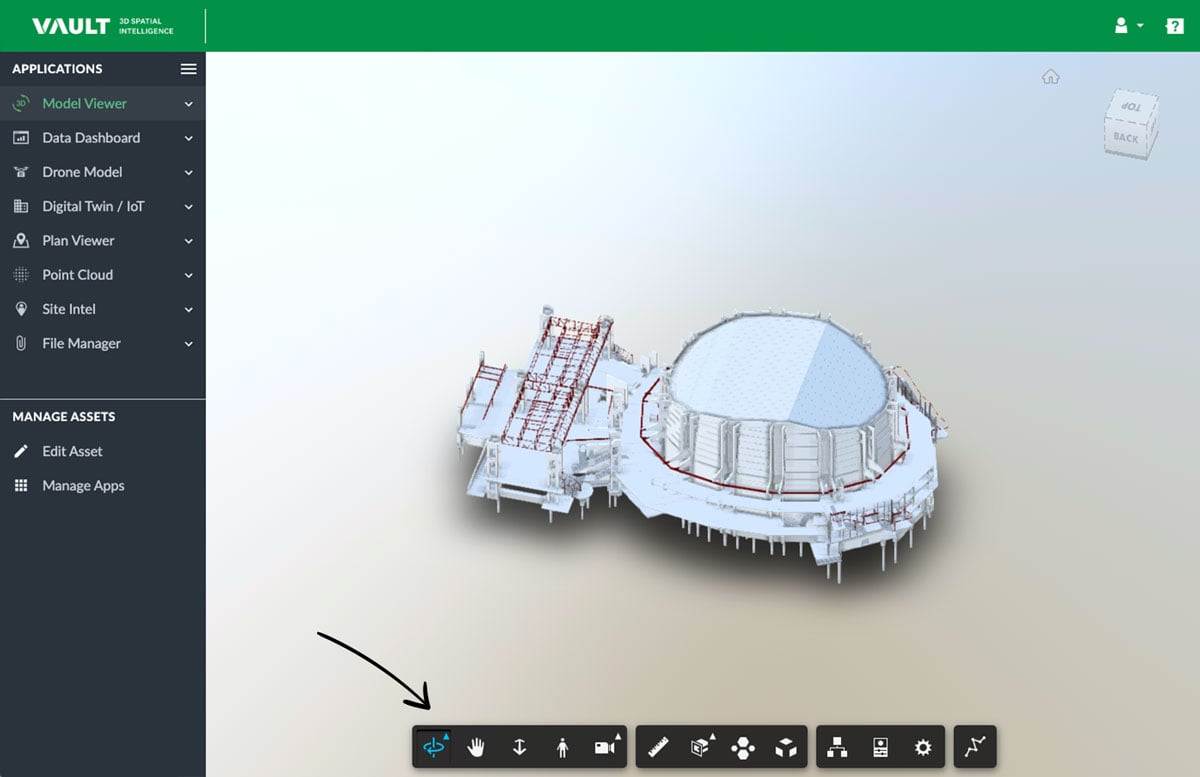Activate the Pan hand tool
The height and width of the screenshot is (777, 1200).
pos(476,747)
